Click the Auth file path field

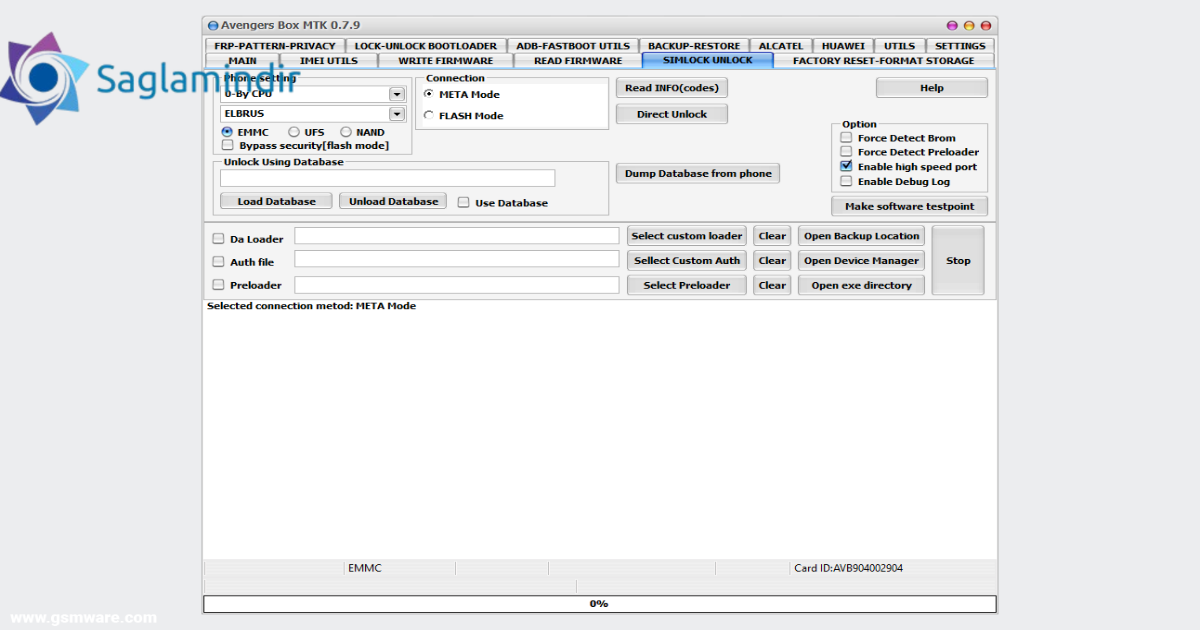coord(457,259)
